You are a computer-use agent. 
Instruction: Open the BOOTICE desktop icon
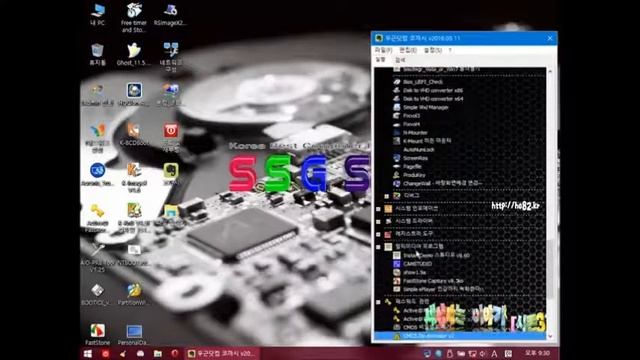pyautogui.click(x=97, y=295)
